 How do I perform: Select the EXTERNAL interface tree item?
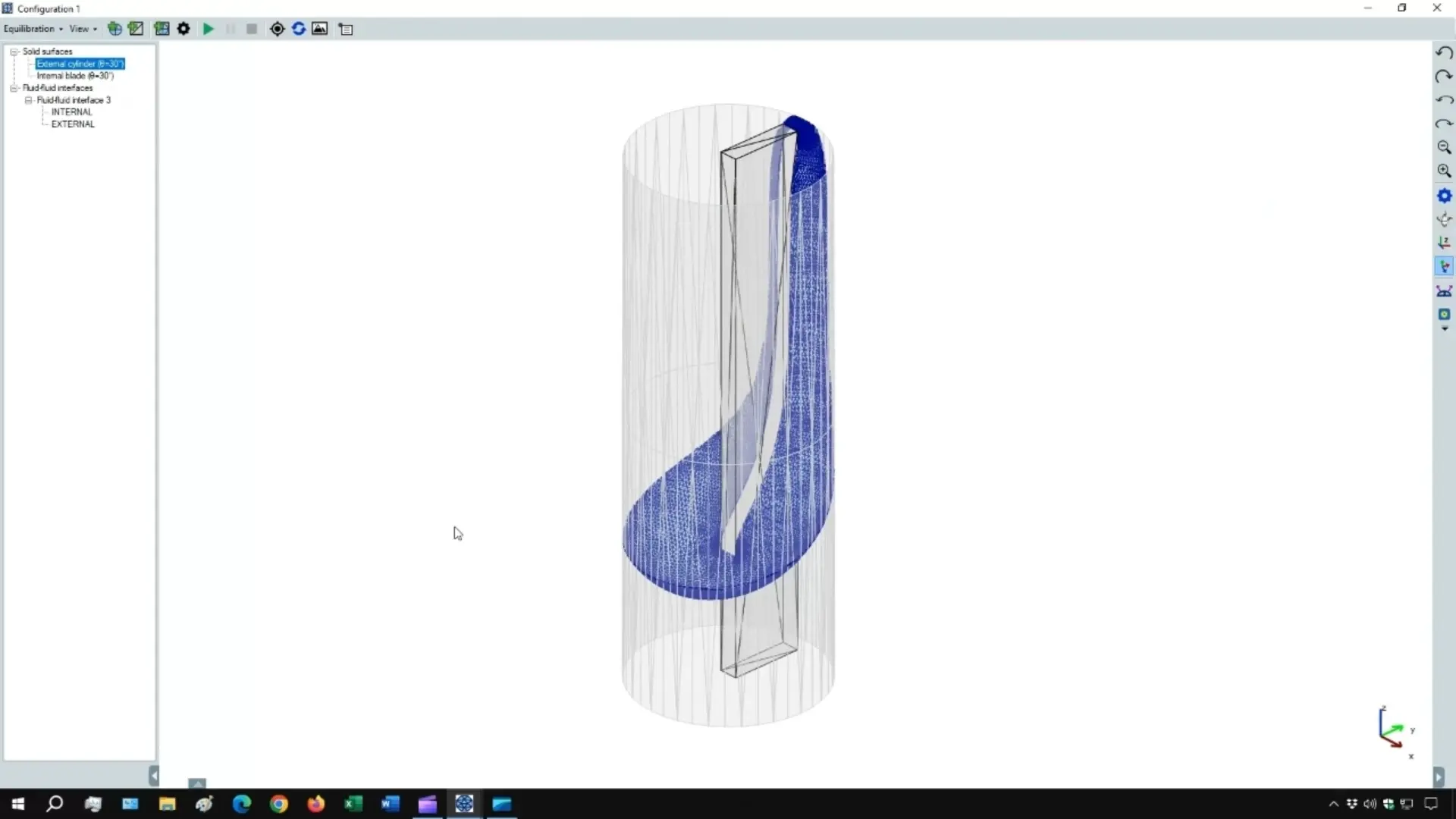tap(73, 124)
